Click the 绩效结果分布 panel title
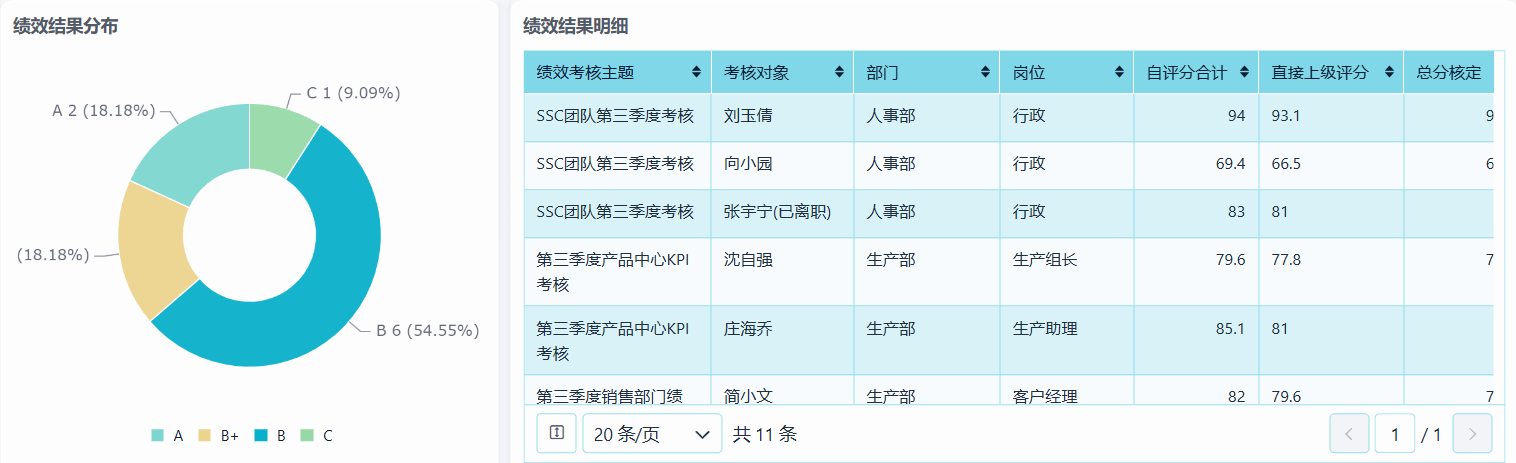1516x463 pixels. pyautogui.click(x=66, y=26)
